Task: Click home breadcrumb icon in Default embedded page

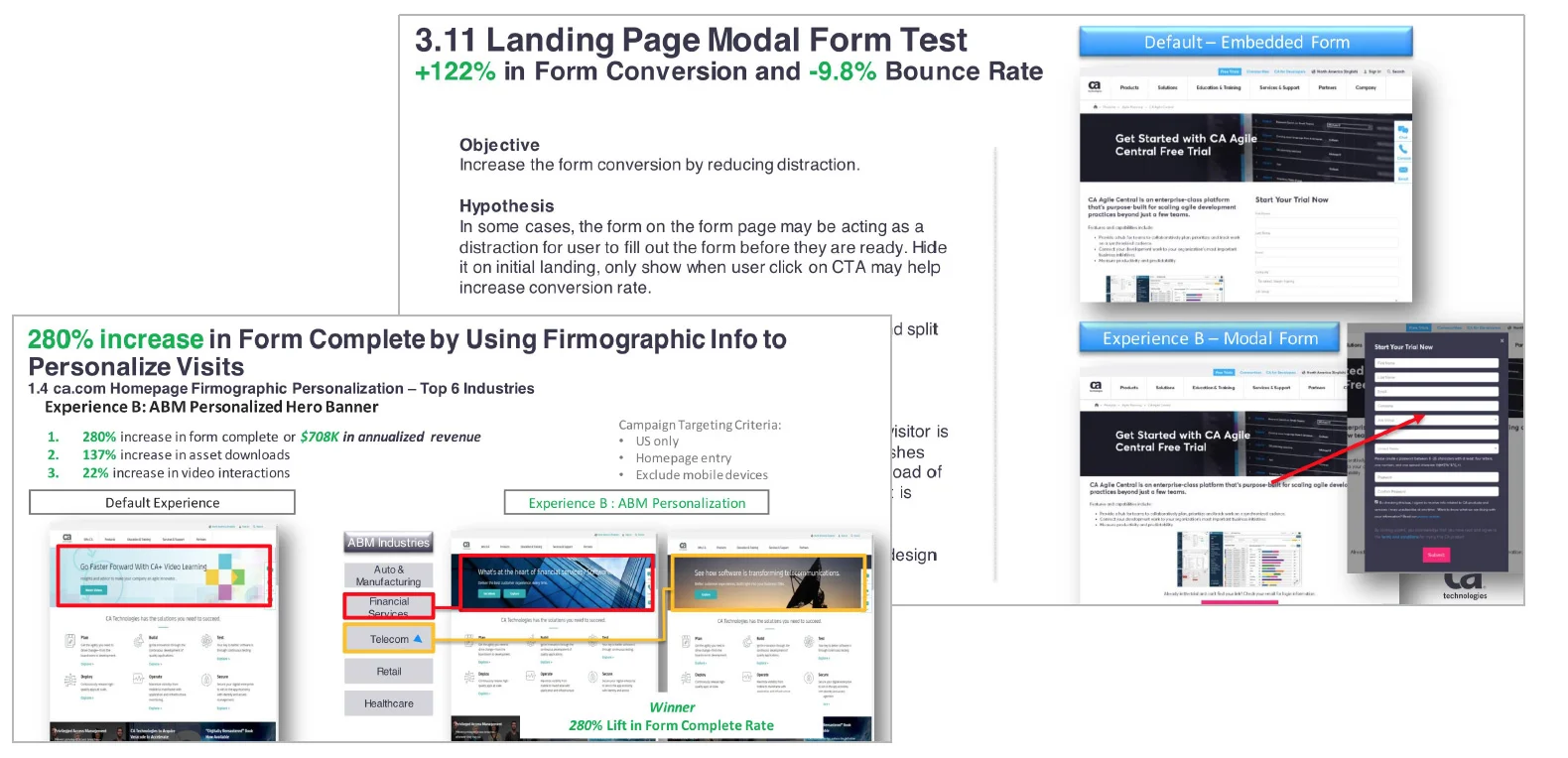Action: point(1095,106)
